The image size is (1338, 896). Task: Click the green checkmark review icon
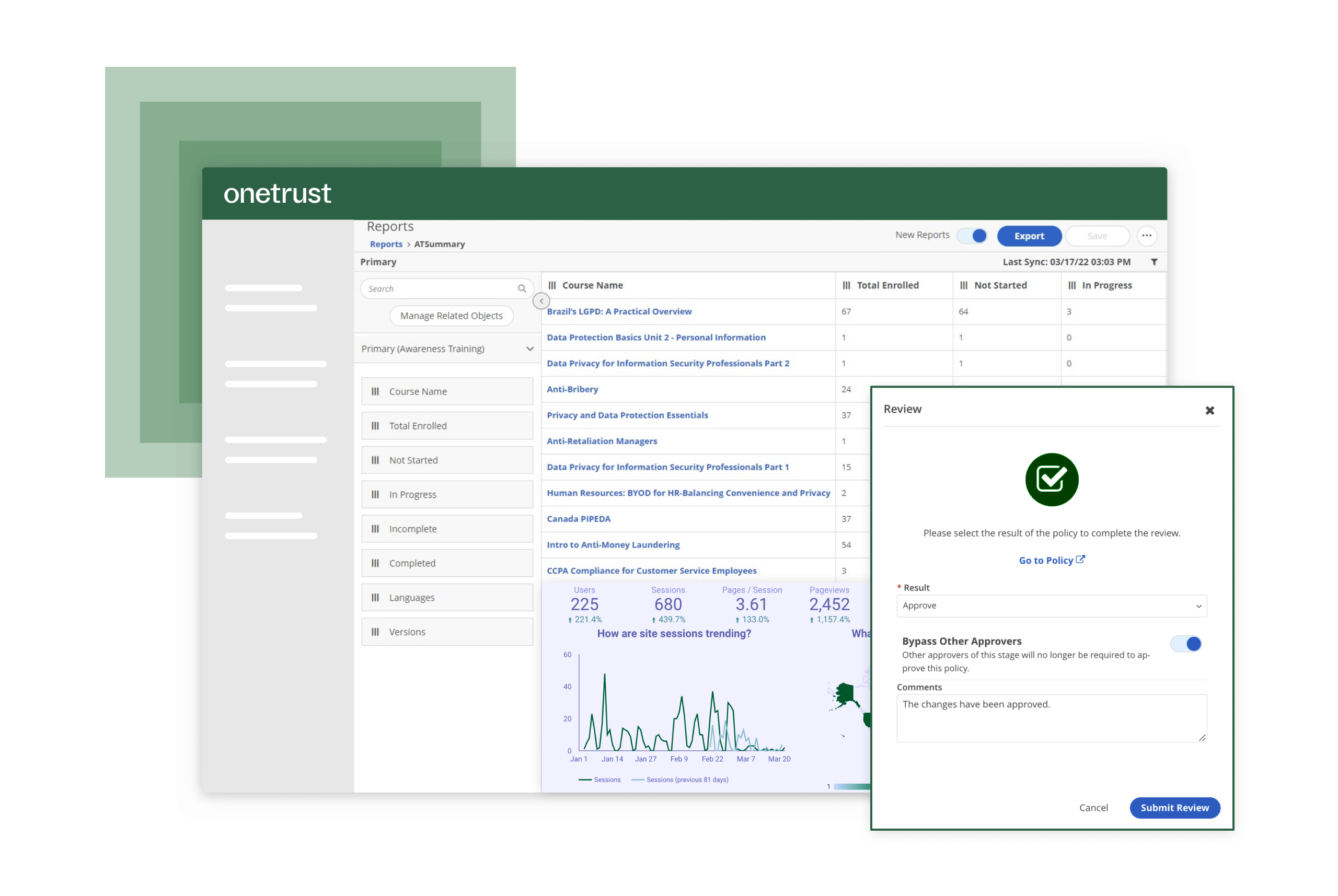pos(1052,480)
